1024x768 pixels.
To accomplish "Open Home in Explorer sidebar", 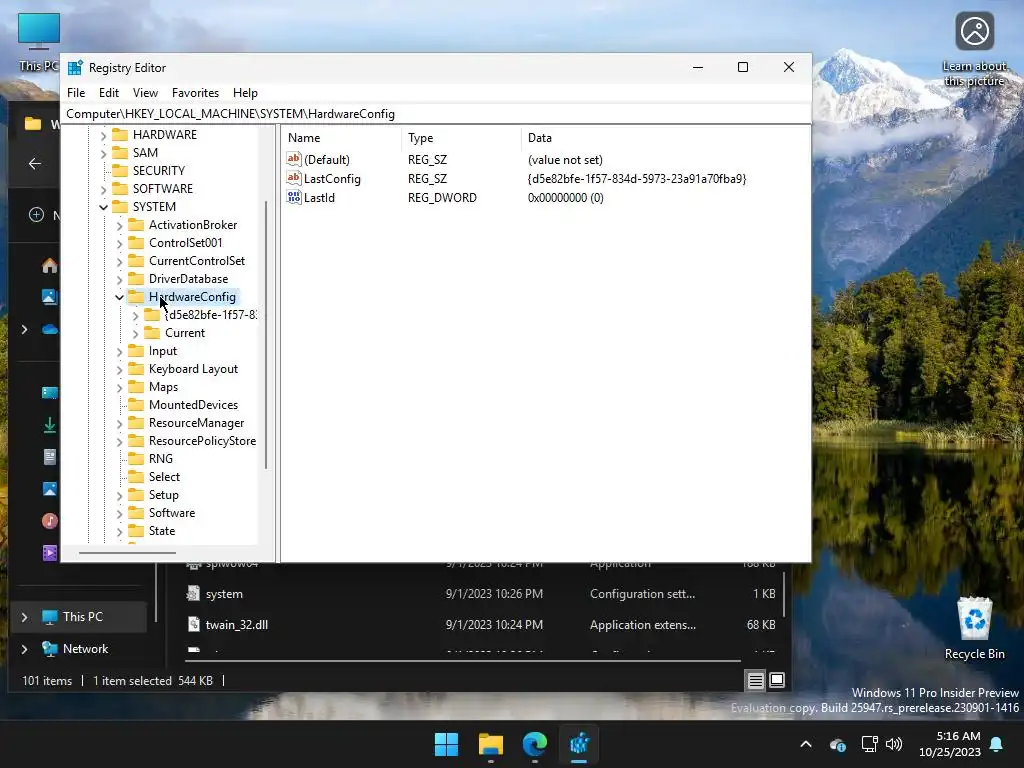I will [50, 266].
